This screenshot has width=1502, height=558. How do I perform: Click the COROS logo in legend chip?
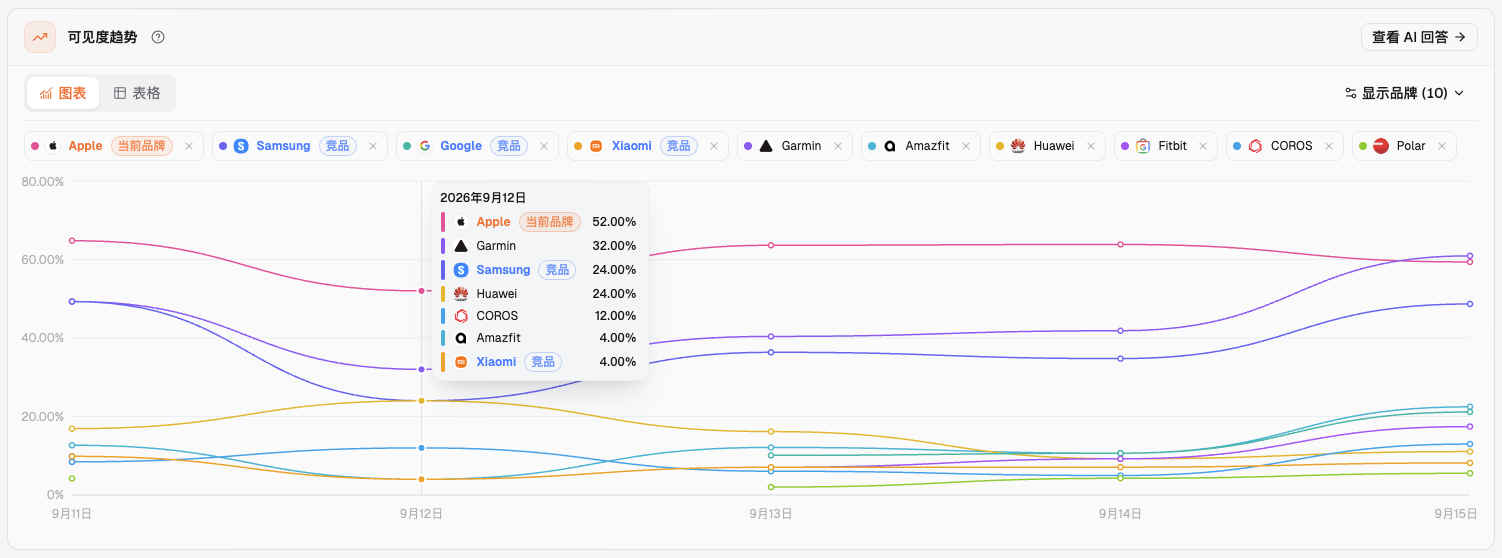[x=1255, y=146]
